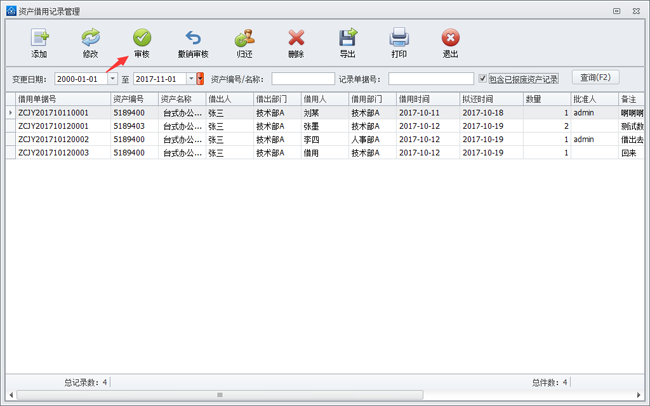Click the 审核 (Approve) green check icon

[x=141, y=40]
